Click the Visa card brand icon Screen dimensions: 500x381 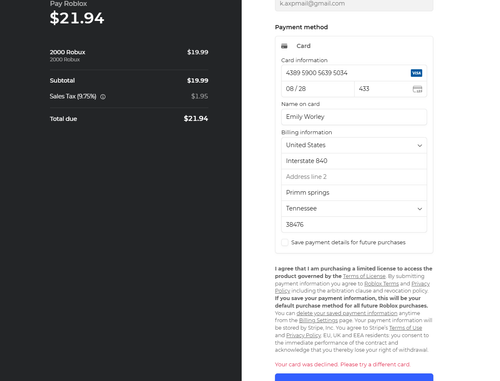416,73
